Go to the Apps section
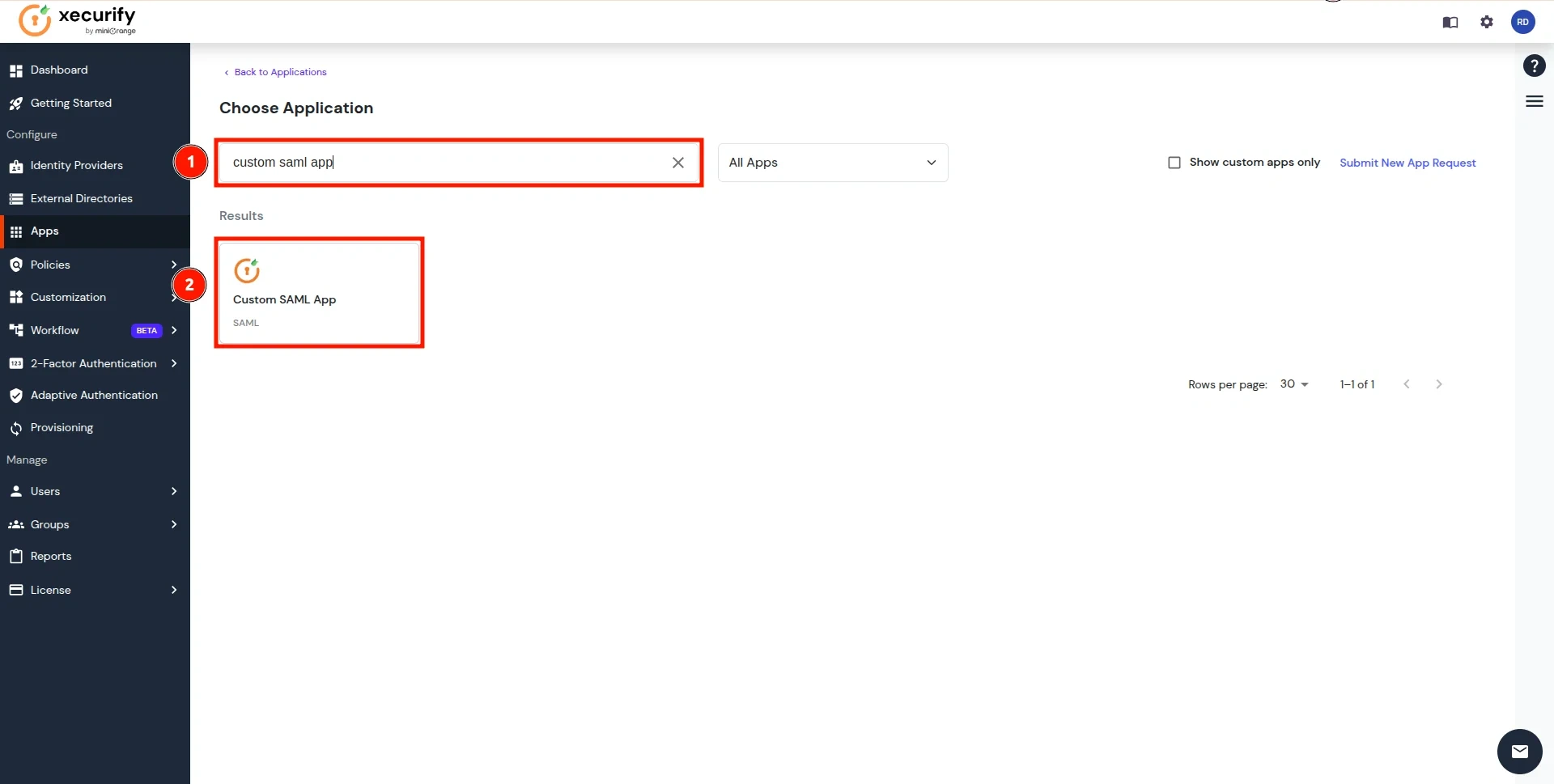This screenshot has width=1554, height=784. (x=45, y=231)
